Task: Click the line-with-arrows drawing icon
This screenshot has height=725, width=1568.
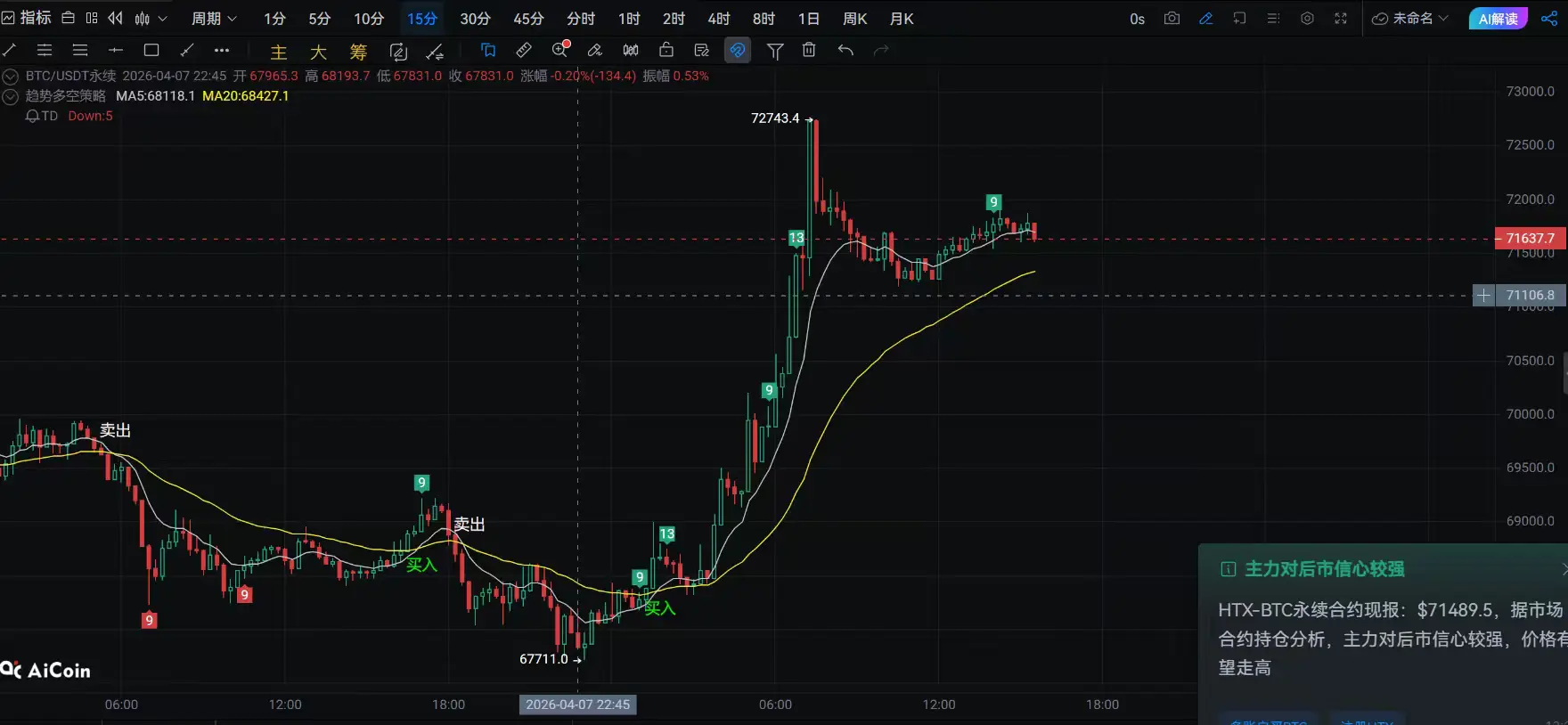Action: [x=435, y=52]
